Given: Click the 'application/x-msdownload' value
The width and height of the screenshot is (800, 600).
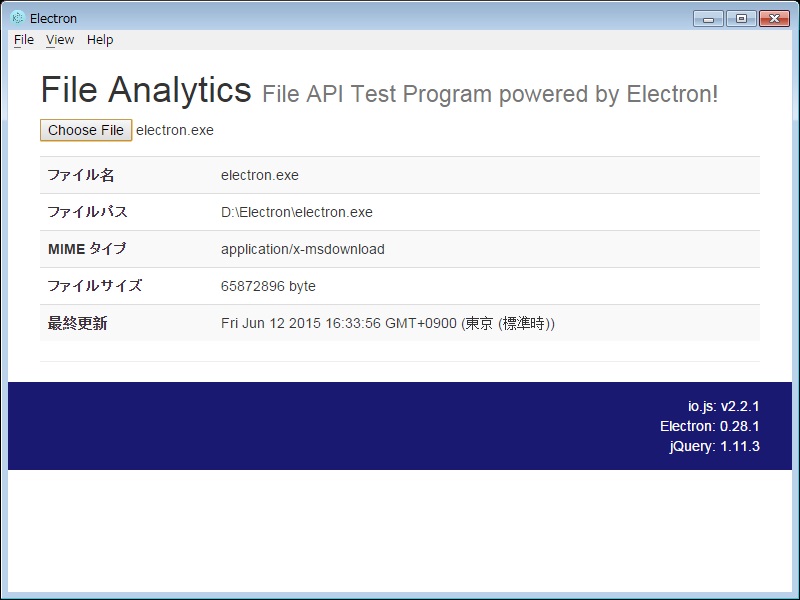Looking at the screenshot, I should click(x=303, y=249).
